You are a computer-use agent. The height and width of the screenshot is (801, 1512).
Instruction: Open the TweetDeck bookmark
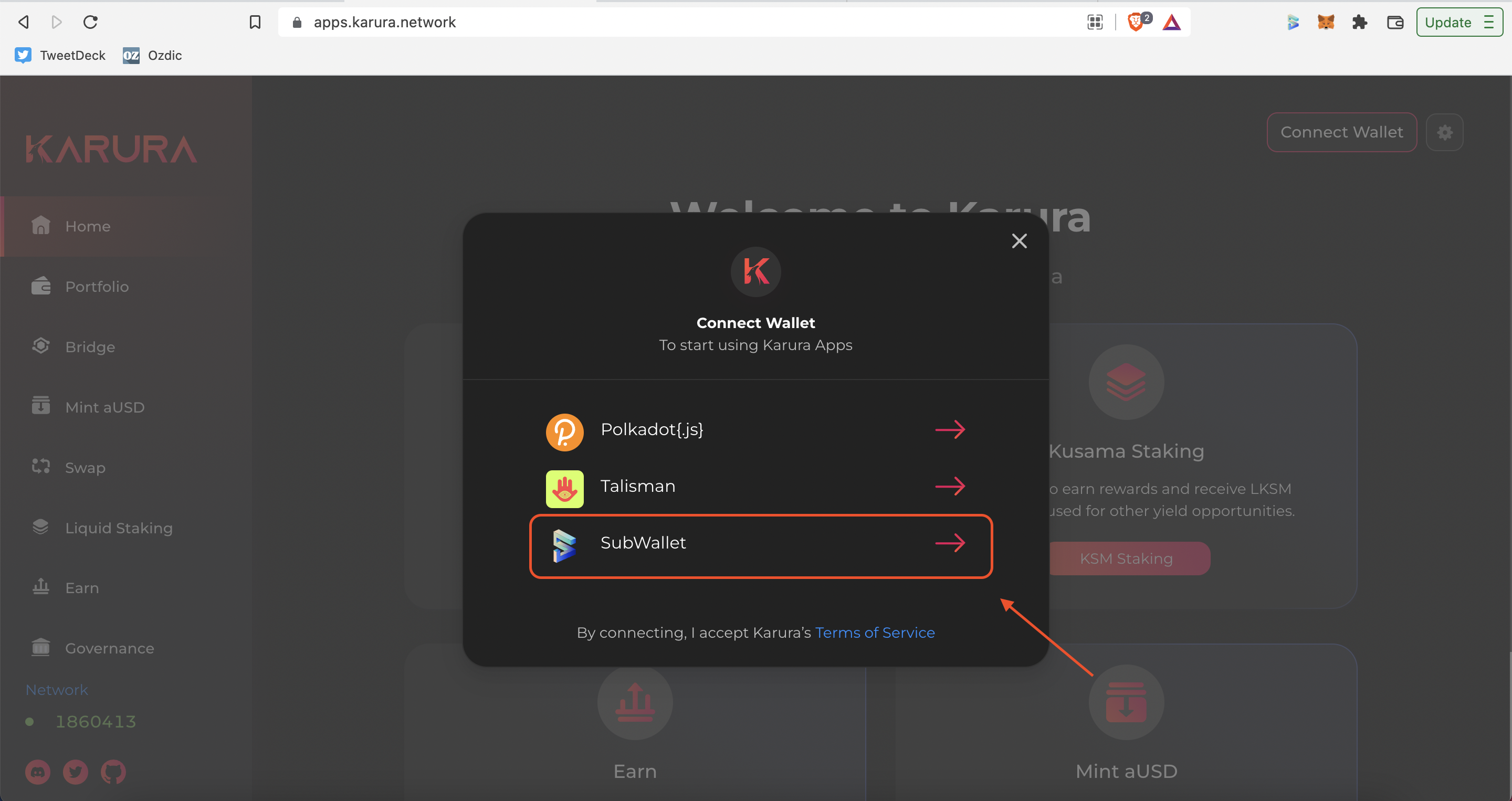[60, 55]
